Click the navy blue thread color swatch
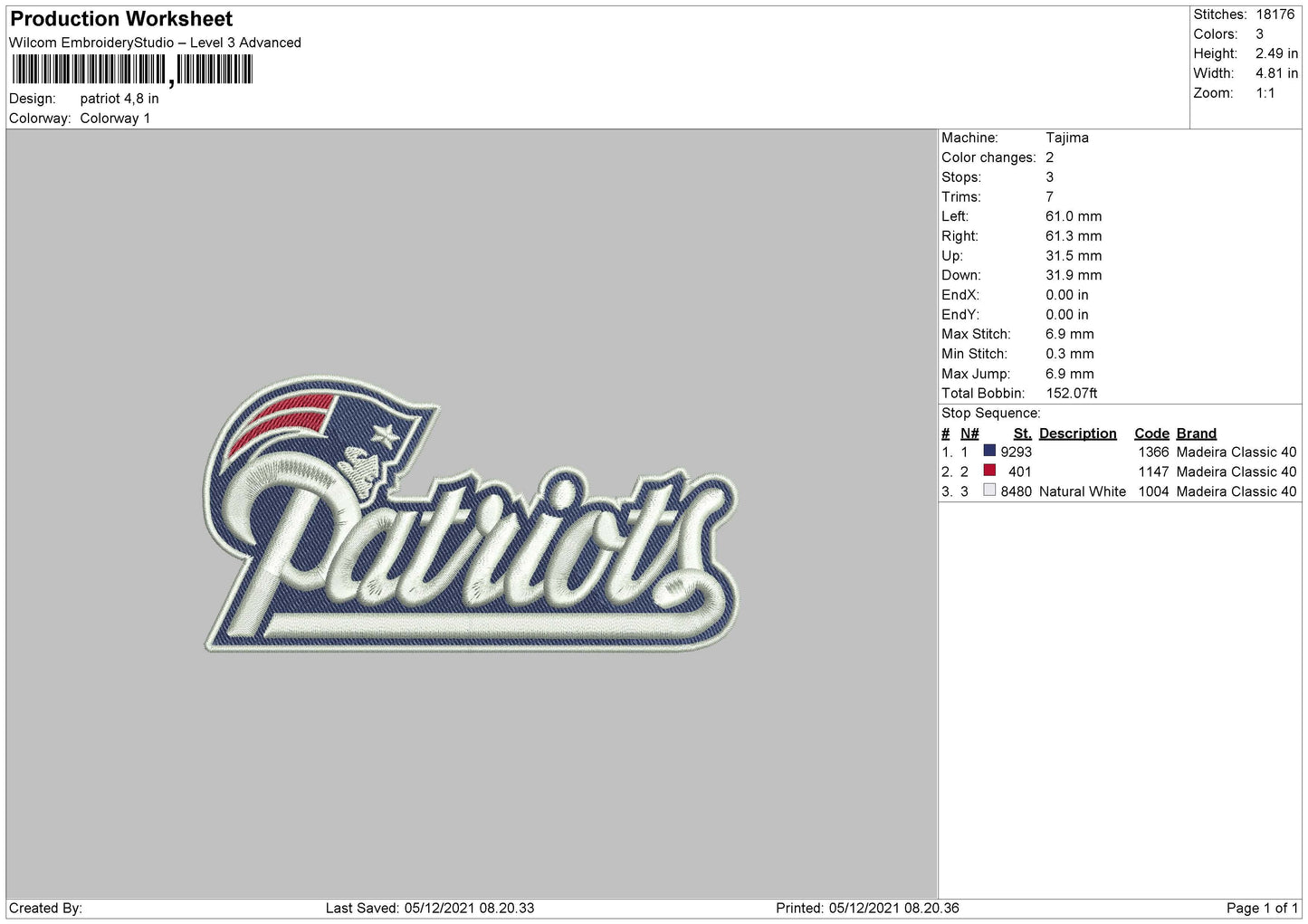The height and width of the screenshot is (924, 1308). 989,451
